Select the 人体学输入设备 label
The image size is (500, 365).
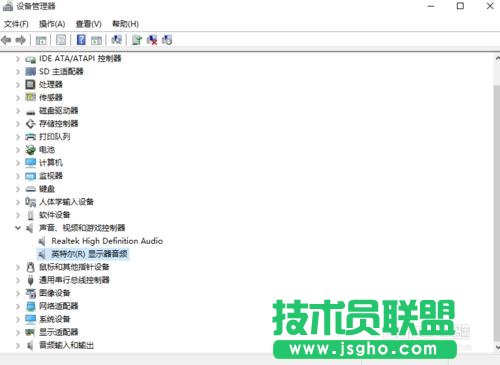tap(66, 202)
